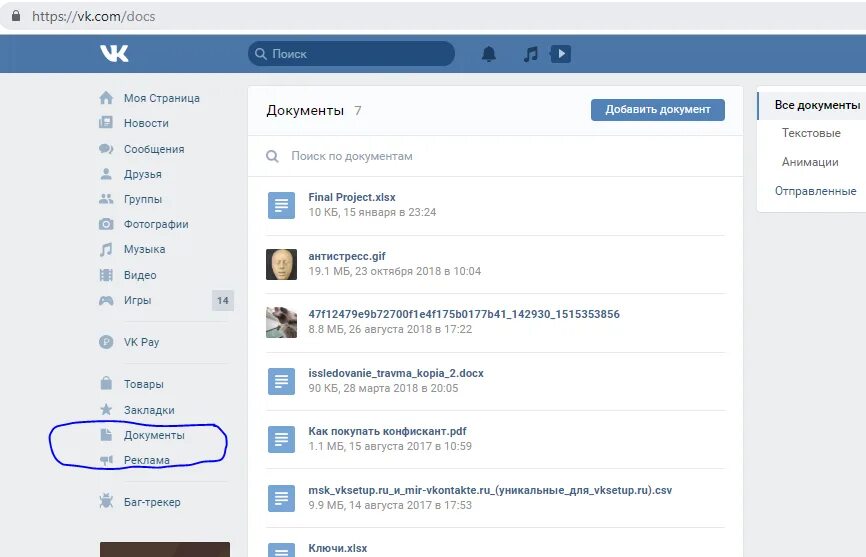
Task: Click the file icon of the msk_vksetup csv
Action: (281, 498)
